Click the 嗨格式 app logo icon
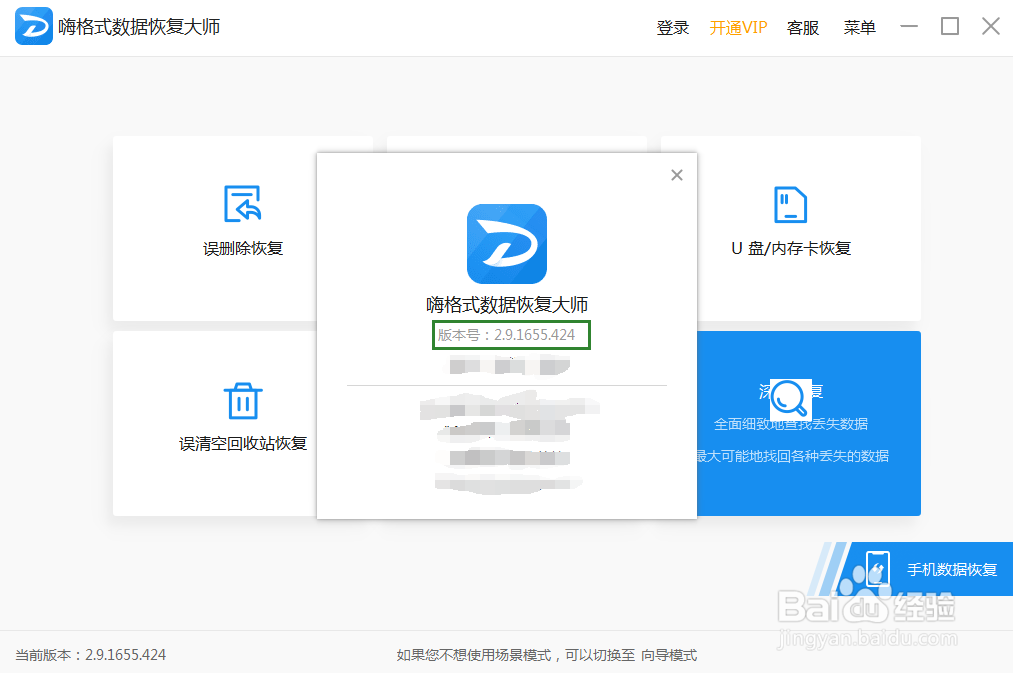This screenshot has height=673, width=1013. pyautogui.click(x=33, y=26)
